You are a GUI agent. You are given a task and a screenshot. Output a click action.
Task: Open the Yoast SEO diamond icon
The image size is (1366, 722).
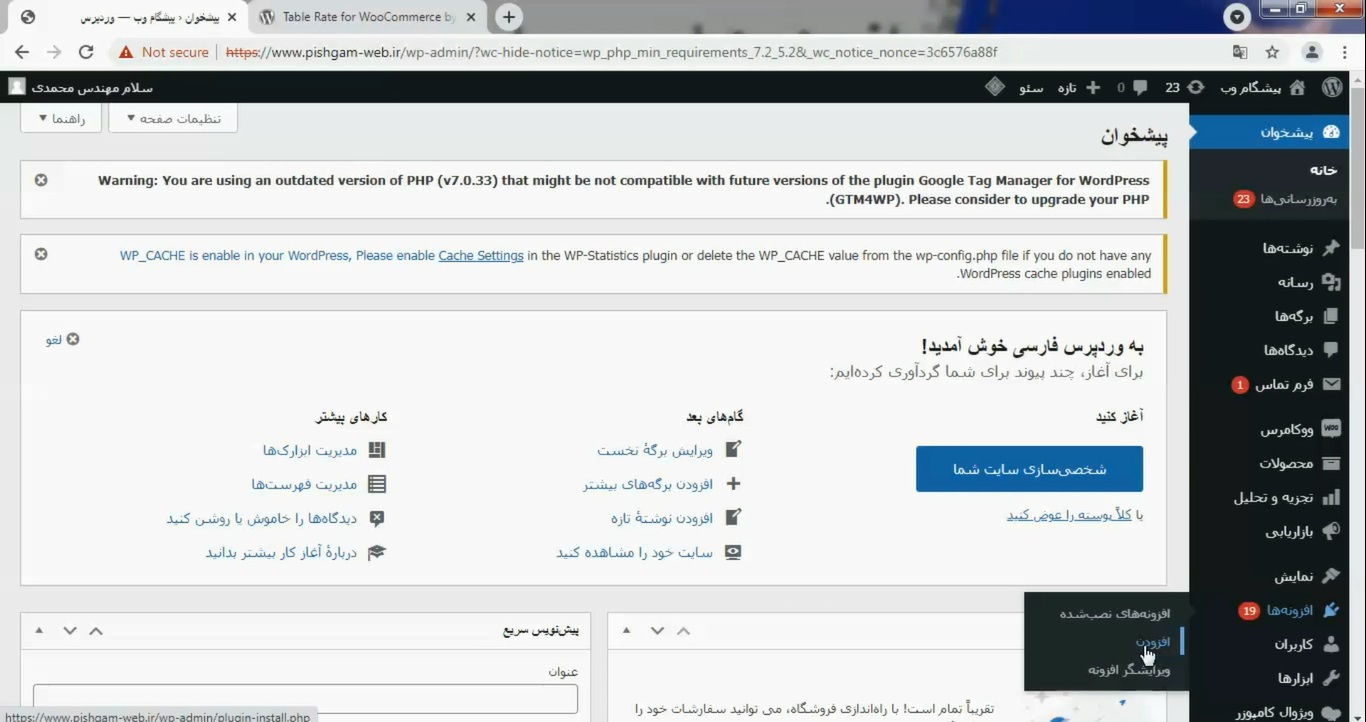coord(994,87)
